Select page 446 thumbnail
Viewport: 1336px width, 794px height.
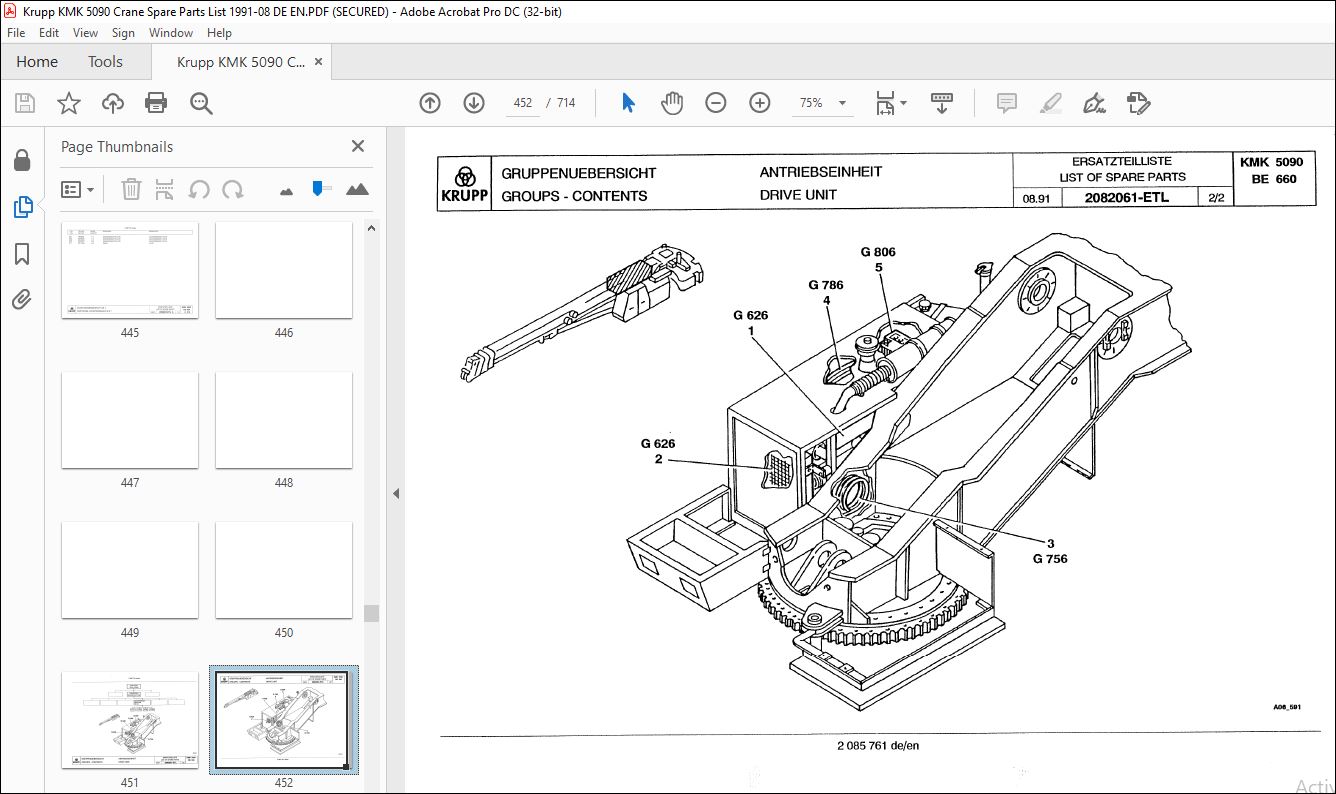(x=284, y=270)
